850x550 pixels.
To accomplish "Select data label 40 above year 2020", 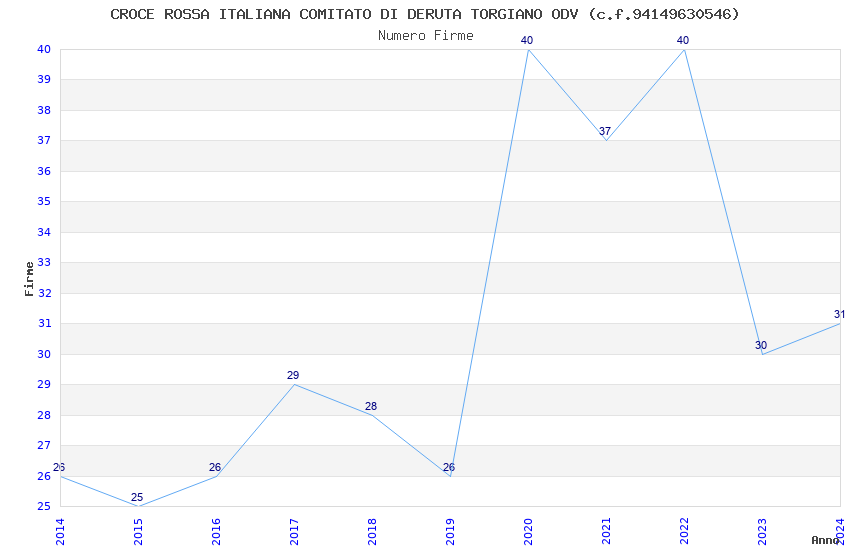I will click(x=527, y=40).
